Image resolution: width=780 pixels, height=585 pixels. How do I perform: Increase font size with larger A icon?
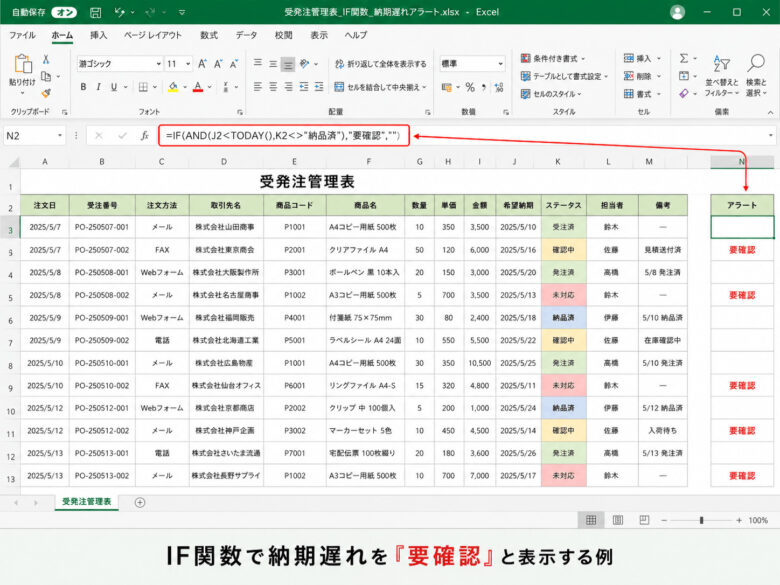coord(202,64)
